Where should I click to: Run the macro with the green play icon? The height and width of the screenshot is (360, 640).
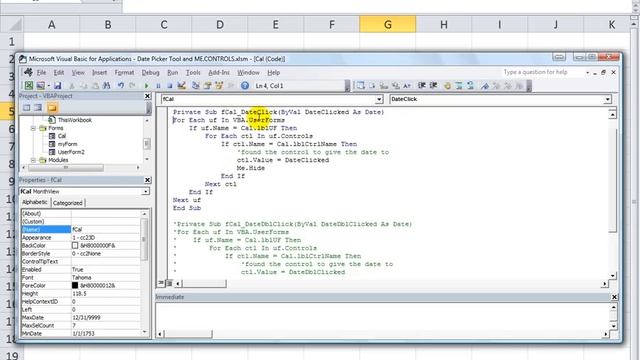tap(147, 85)
